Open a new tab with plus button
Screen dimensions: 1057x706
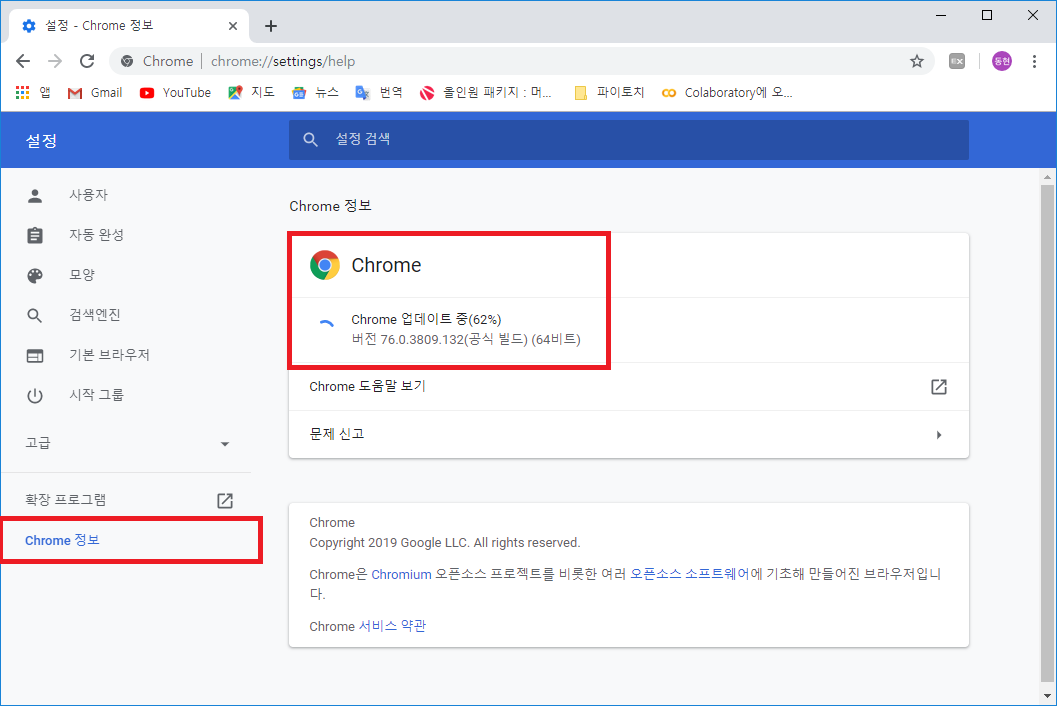point(270,26)
